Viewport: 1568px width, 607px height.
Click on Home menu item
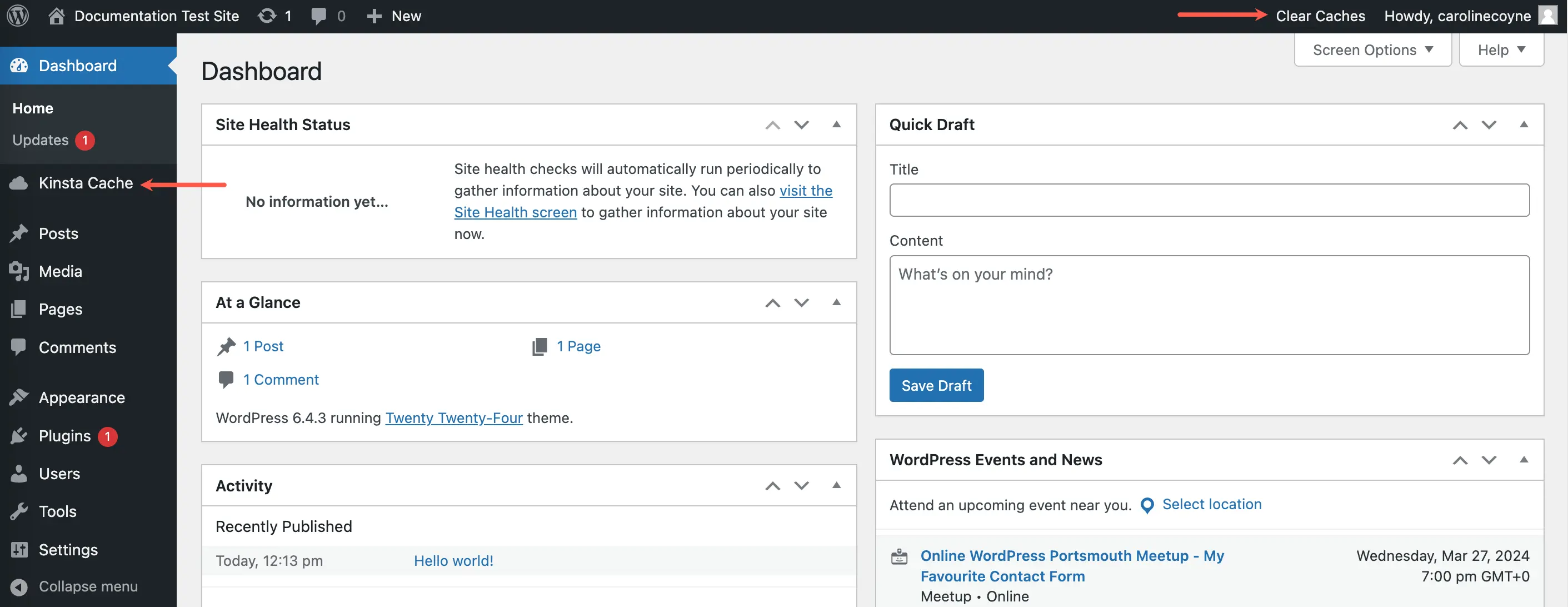pyautogui.click(x=32, y=108)
